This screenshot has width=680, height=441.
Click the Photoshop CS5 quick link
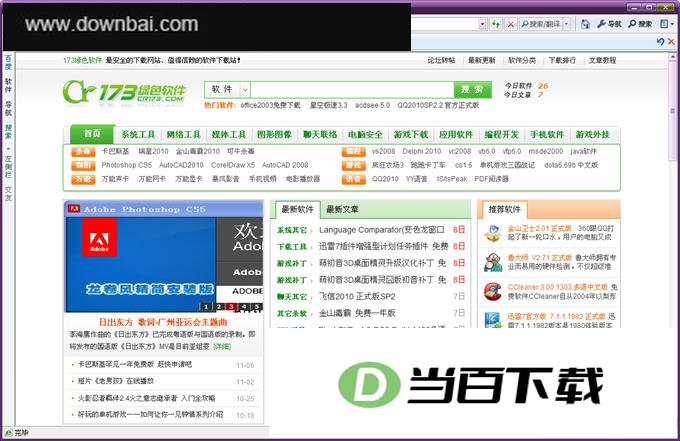coord(127,165)
